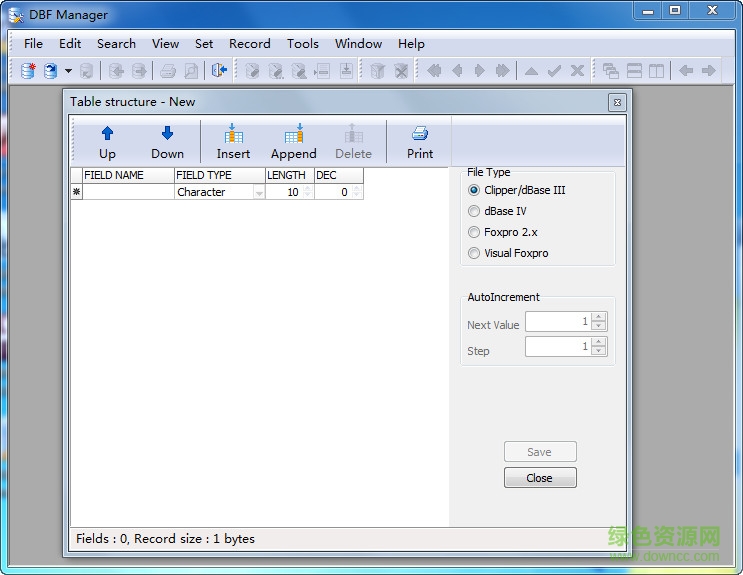Click the Step input field
Image resolution: width=743 pixels, height=575 pixels.
pyautogui.click(x=558, y=347)
